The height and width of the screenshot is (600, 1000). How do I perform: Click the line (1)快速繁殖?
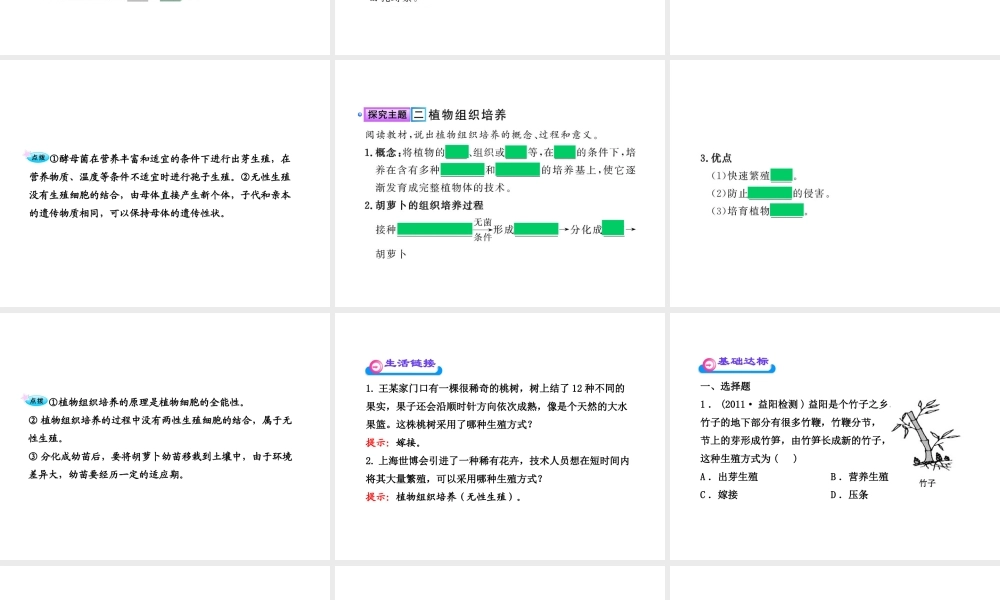[x=754, y=175]
